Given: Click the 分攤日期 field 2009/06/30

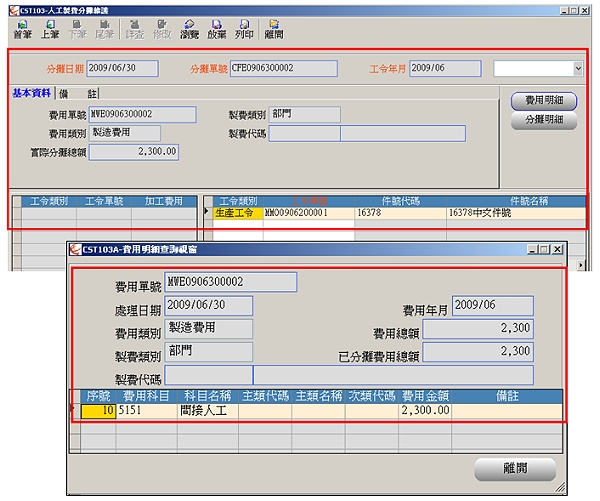Looking at the screenshot, I should click(122, 69).
